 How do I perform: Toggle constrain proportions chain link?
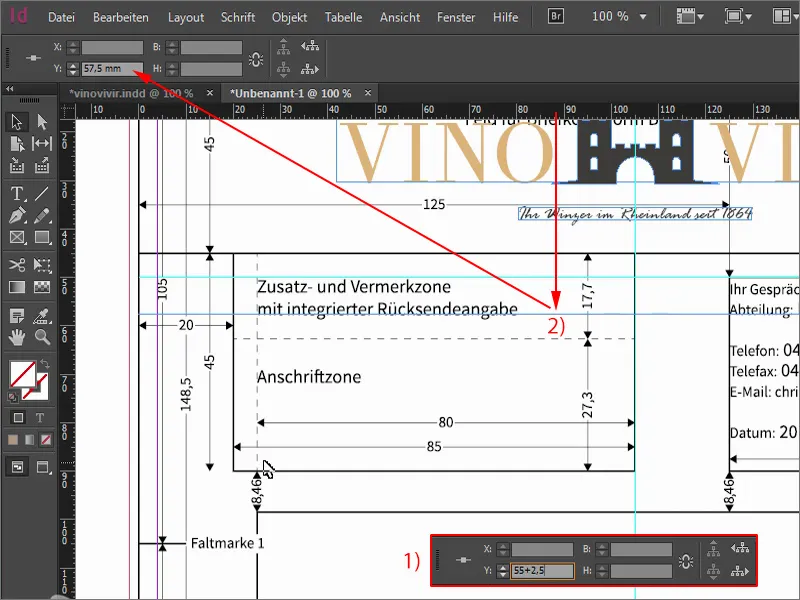[x=256, y=59]
